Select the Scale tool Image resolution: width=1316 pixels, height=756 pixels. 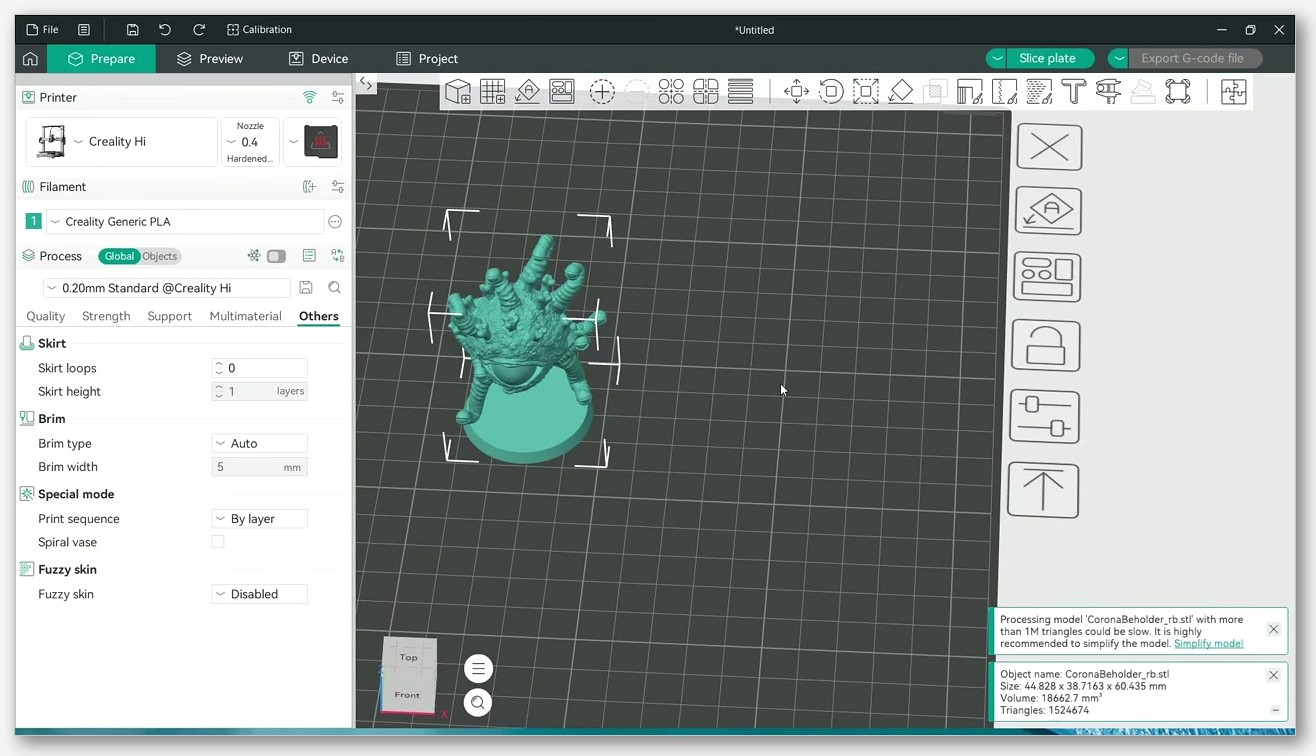pyautogui.click(x=866, y=92)
